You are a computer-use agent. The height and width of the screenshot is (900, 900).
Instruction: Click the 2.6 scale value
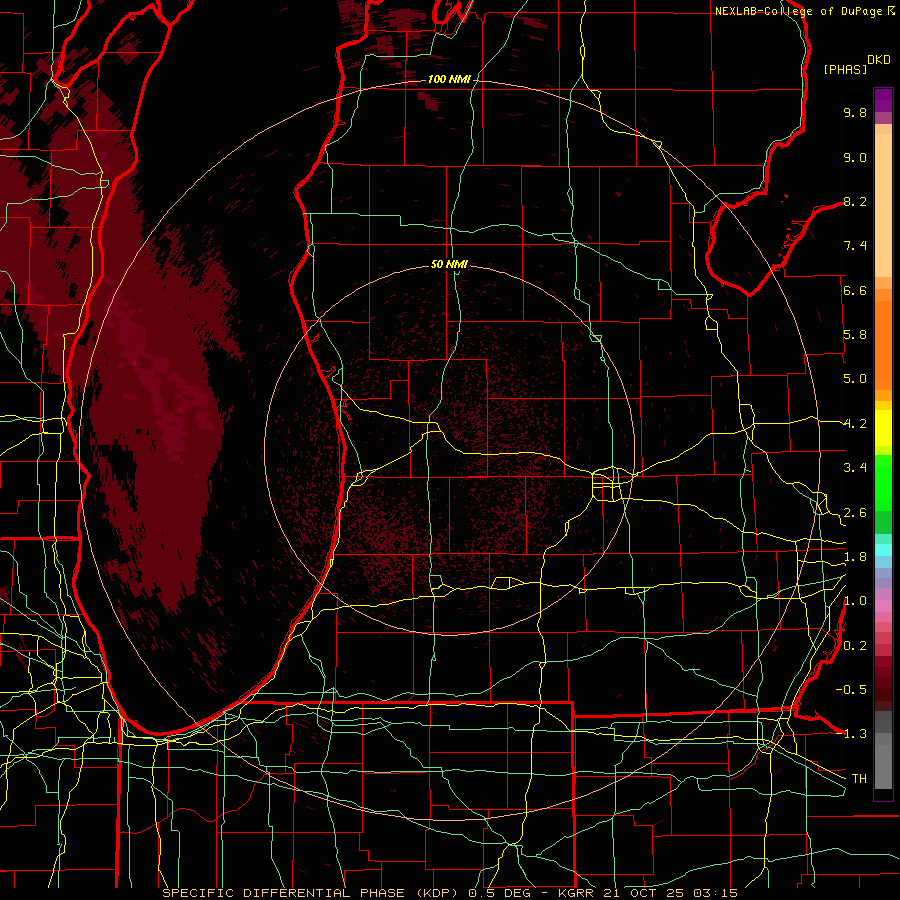[855, 513]
